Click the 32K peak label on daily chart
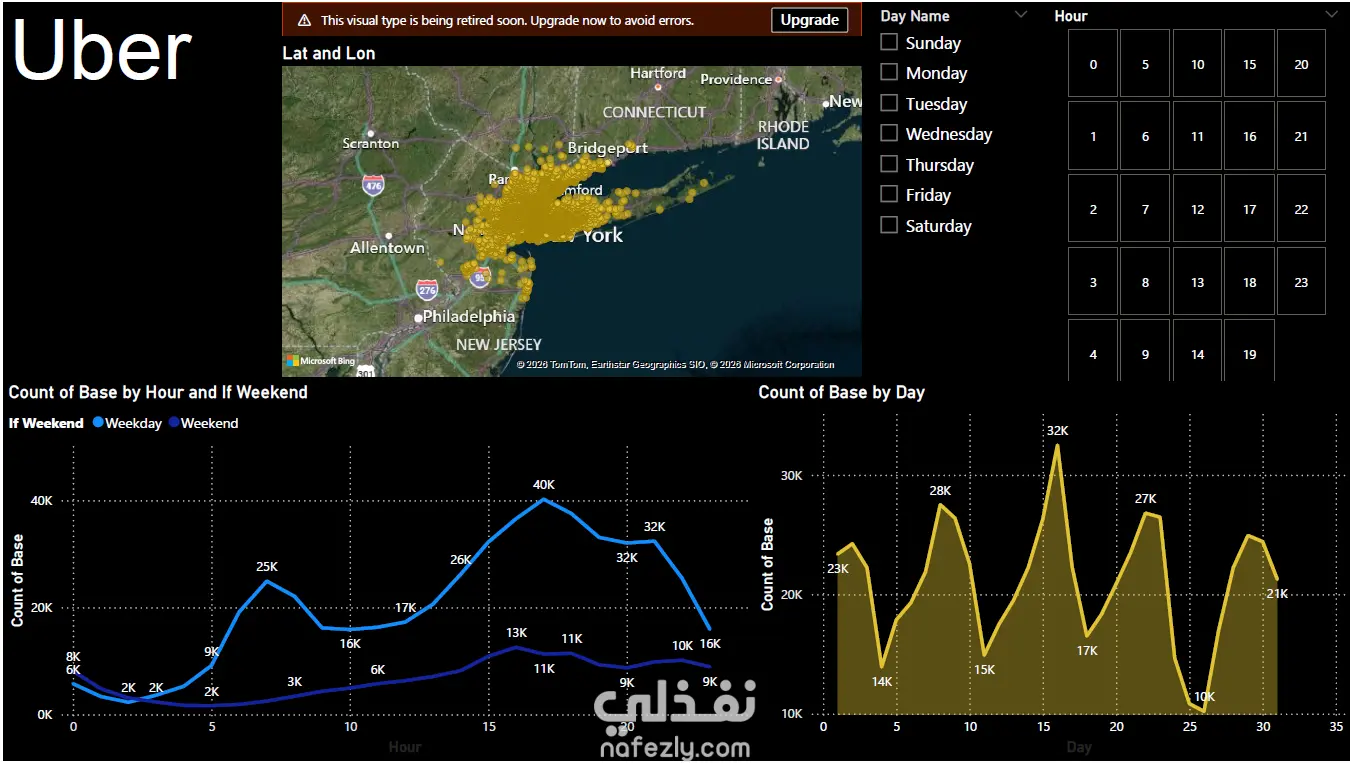 coord(1057,431)
